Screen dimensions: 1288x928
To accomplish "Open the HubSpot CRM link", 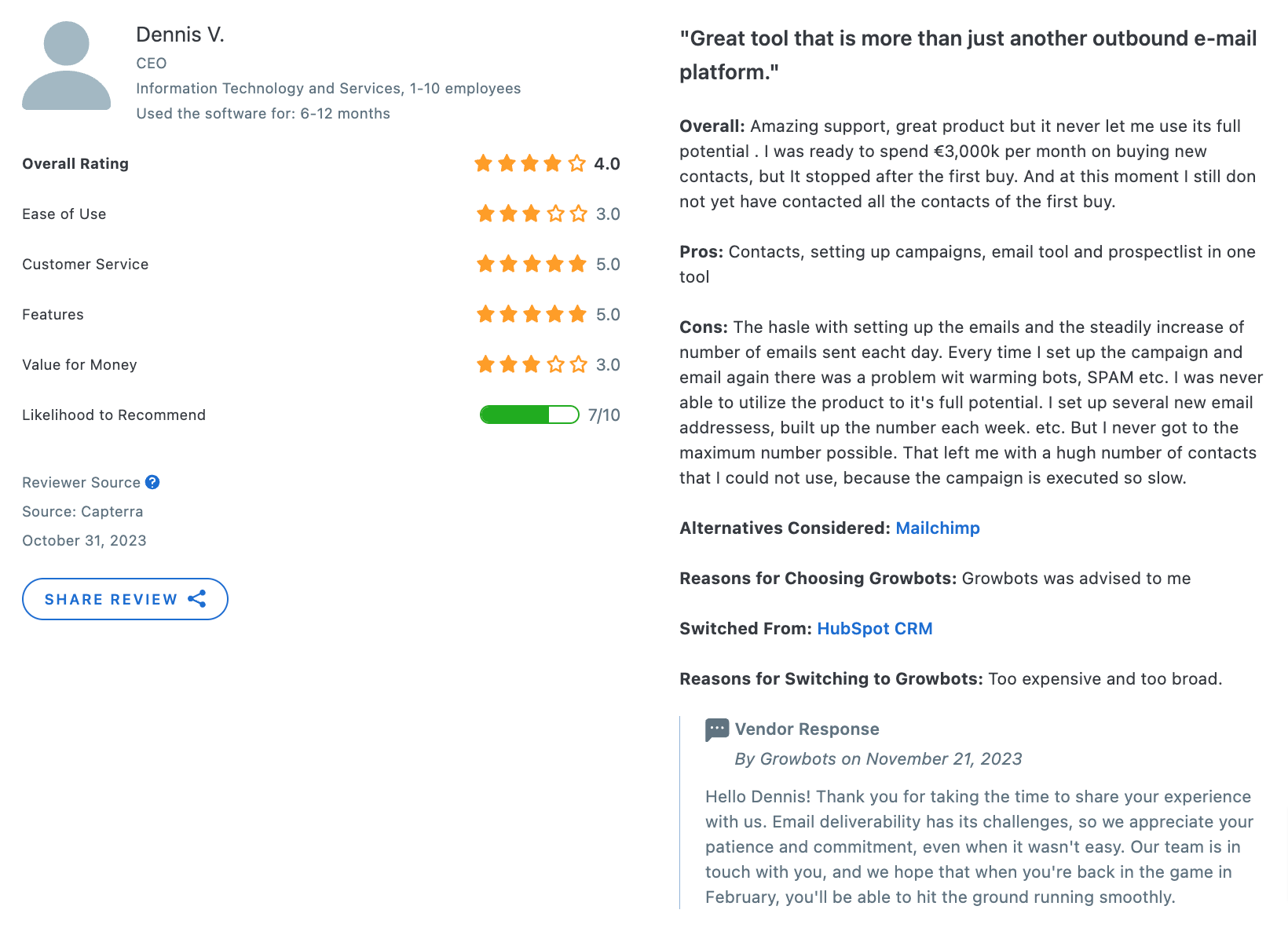I will tap(875, 629).
